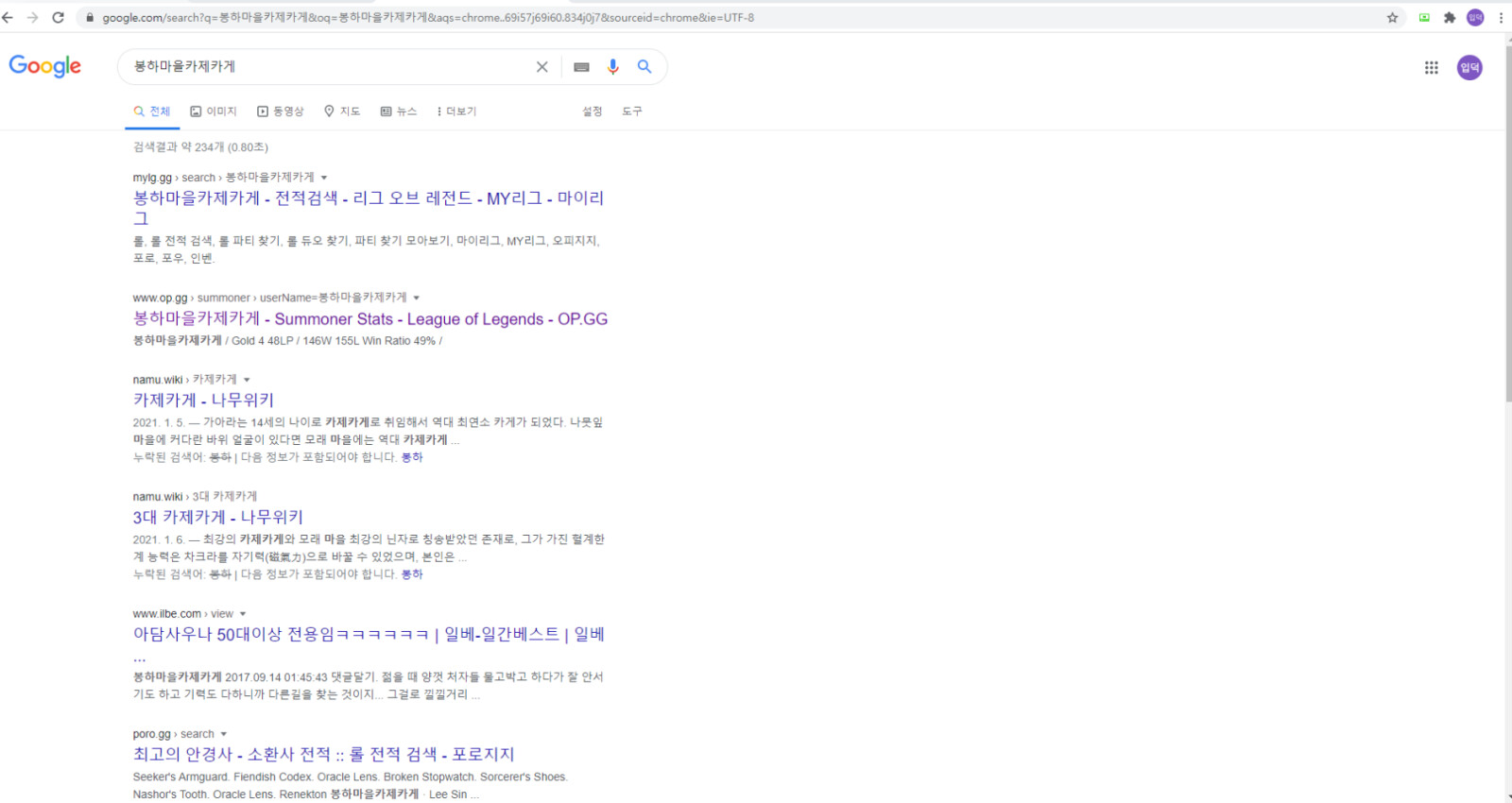Open the Google apps grid
The image size is (1512, 803).
point(1431,68)
